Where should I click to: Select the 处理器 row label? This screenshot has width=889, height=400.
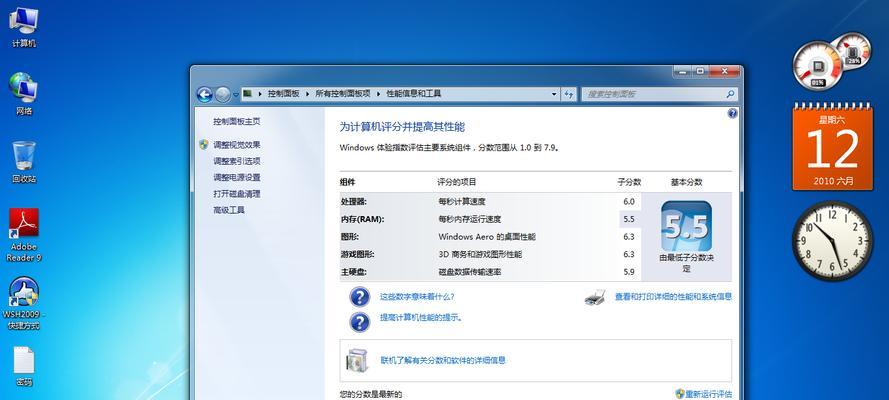(x=354, y=201)
